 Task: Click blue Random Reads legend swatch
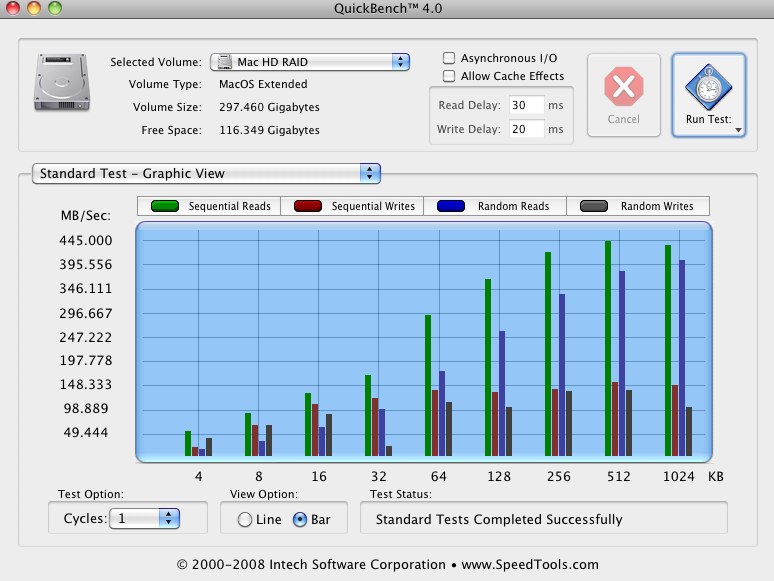point(451,206)
